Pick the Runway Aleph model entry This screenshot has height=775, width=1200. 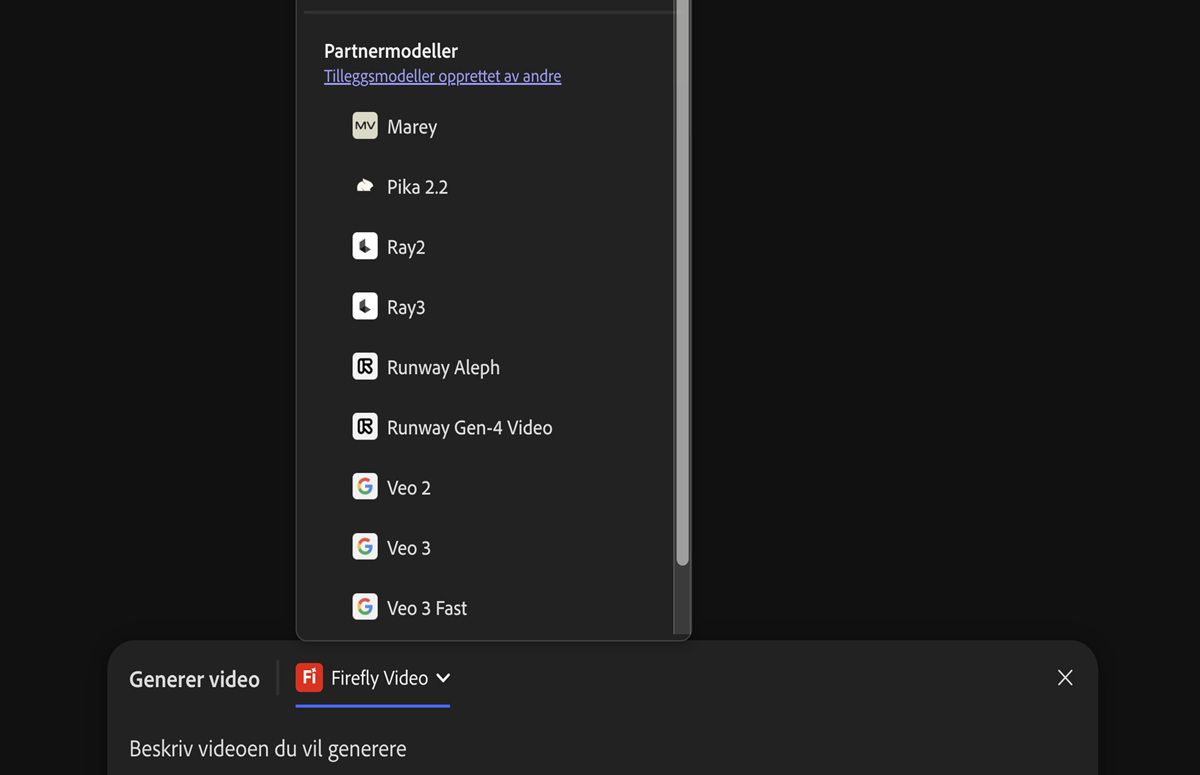pyautogui.click(x=443, y=367)
